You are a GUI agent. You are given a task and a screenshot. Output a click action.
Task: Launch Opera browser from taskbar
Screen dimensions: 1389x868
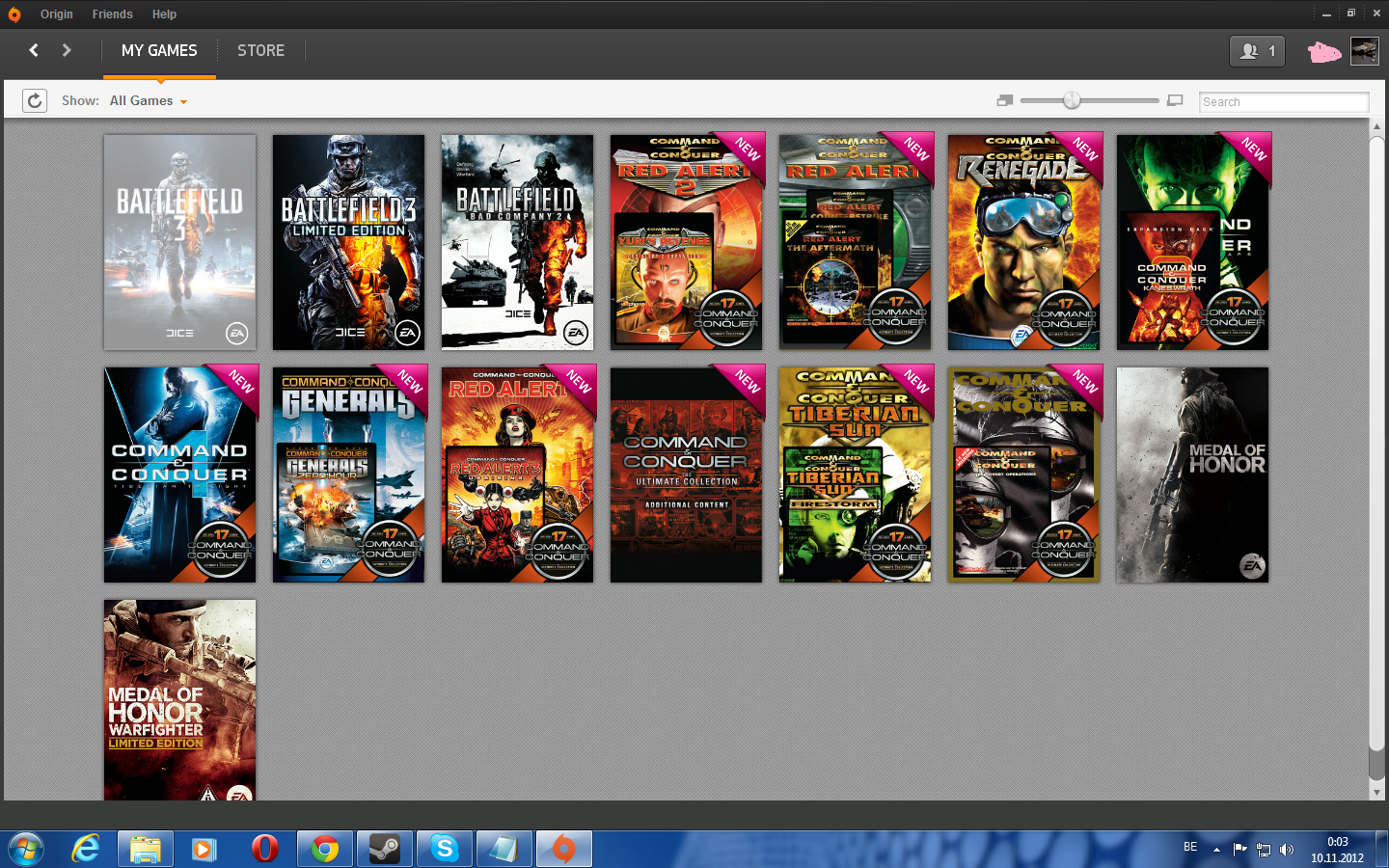264,850
